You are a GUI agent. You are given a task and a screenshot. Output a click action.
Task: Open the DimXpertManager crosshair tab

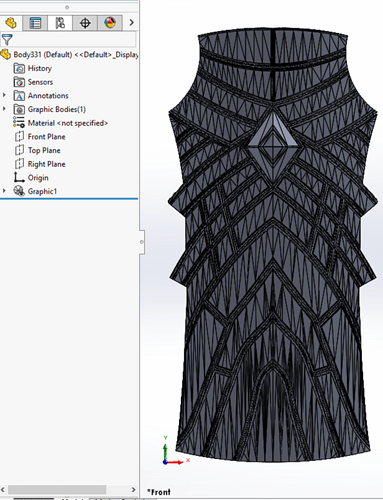85,23
